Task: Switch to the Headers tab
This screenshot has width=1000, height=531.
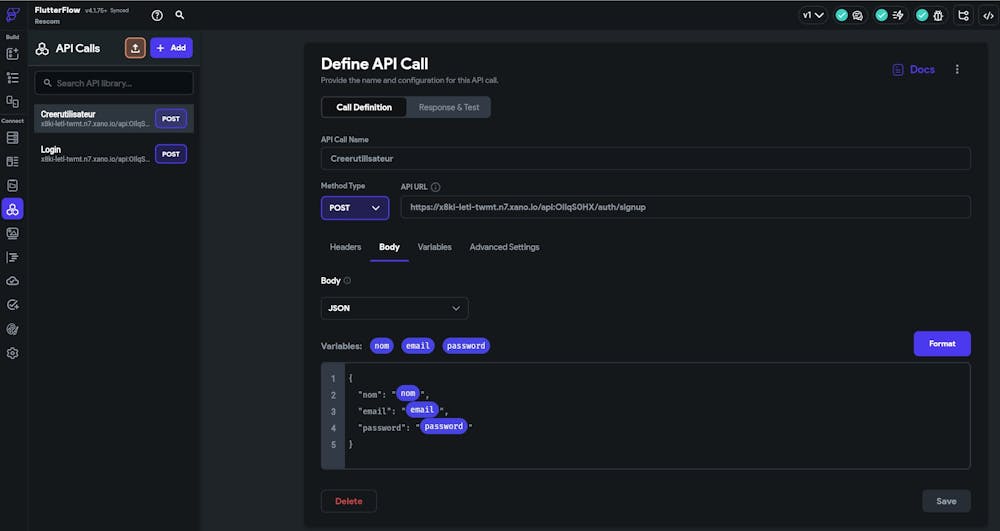Action: (345, 247)
